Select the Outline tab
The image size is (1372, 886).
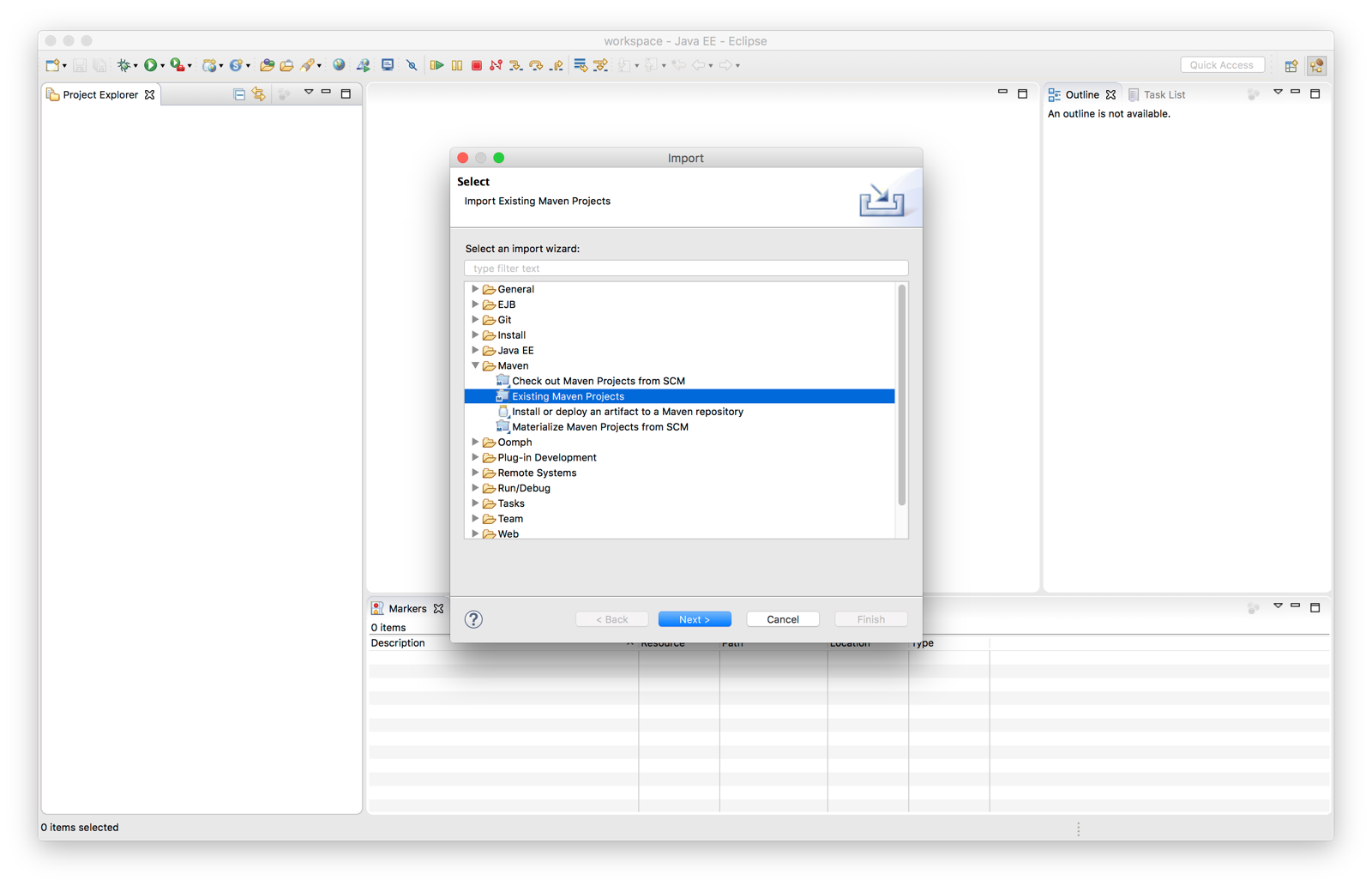coord(1081,94)
